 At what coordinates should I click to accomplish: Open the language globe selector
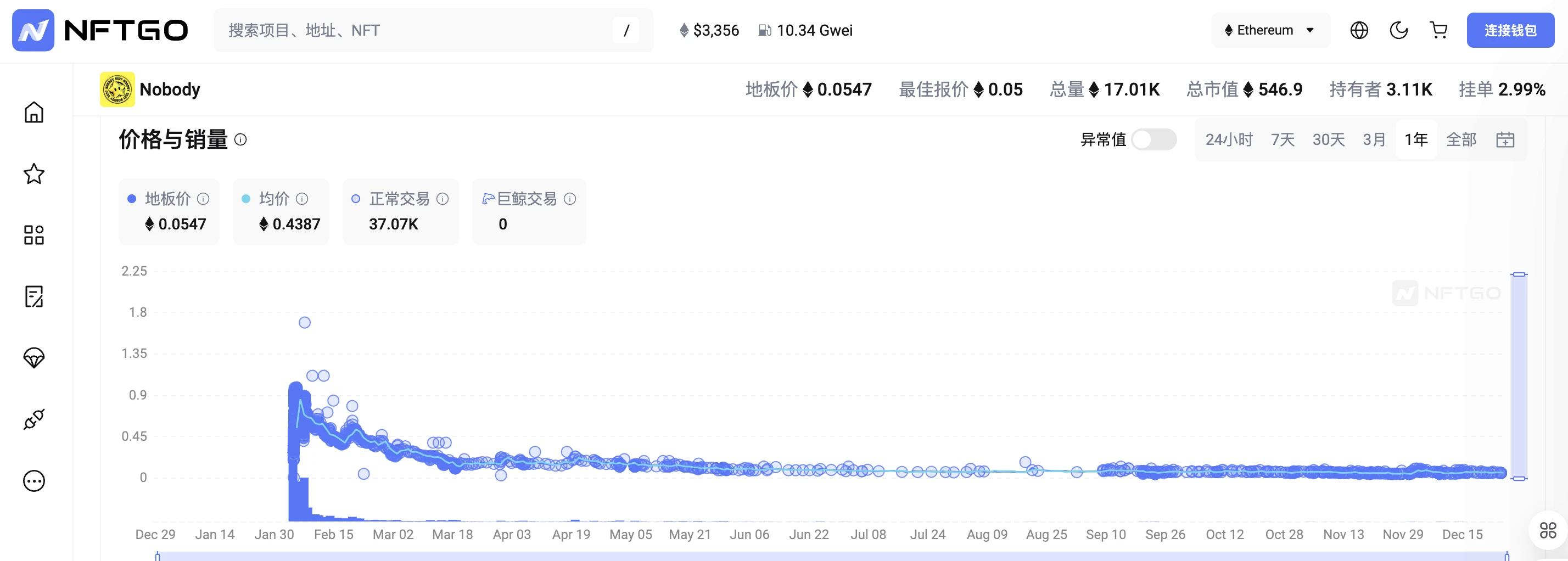[x=1359, y=30]
